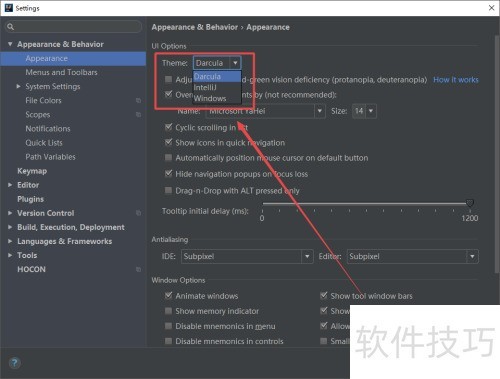Select Appearance in settings tree
This screenshot has height=379, width=500.
click(73, 58)
